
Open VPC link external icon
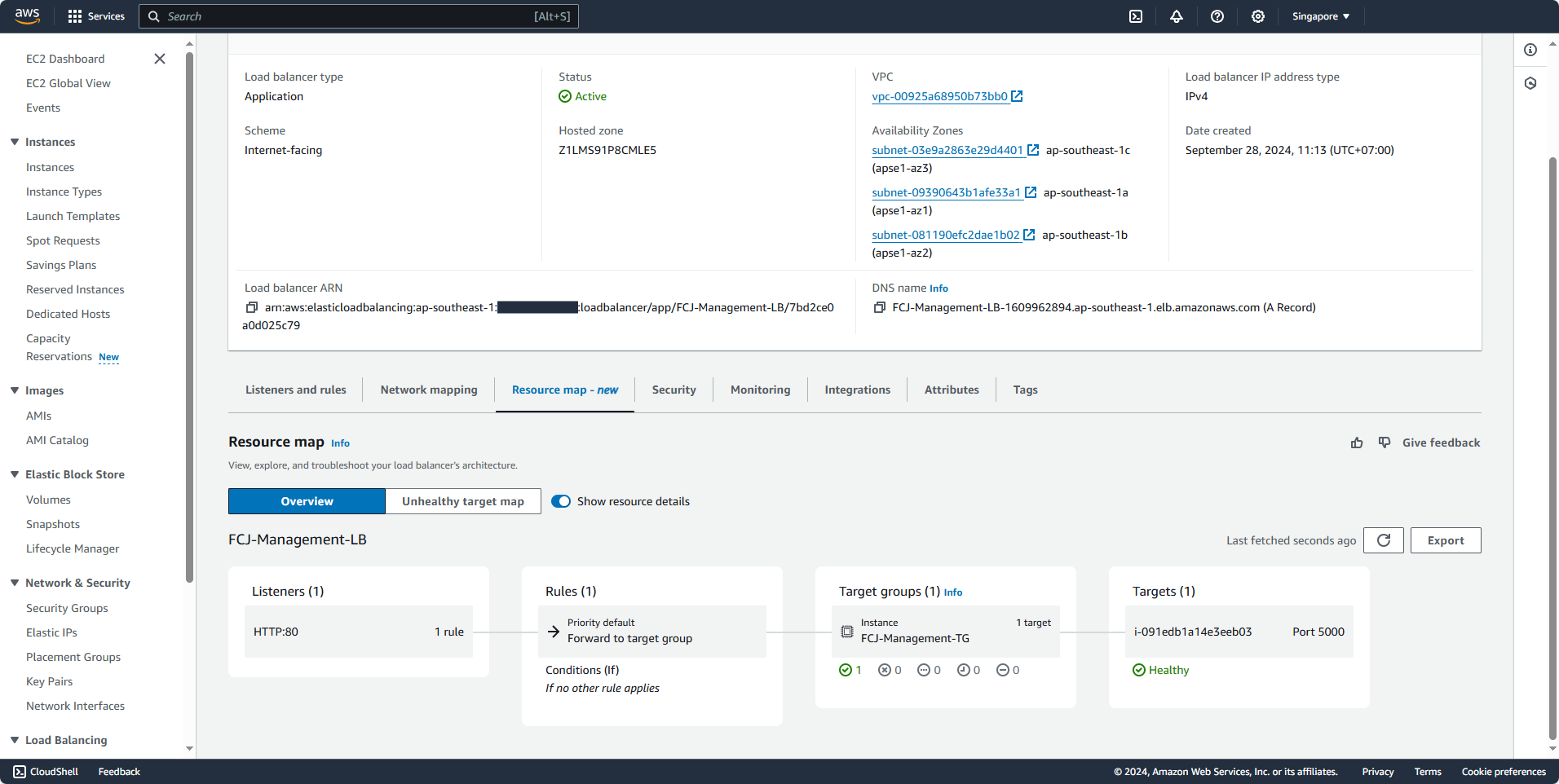pyautogui.click(x=1017, y=96)
